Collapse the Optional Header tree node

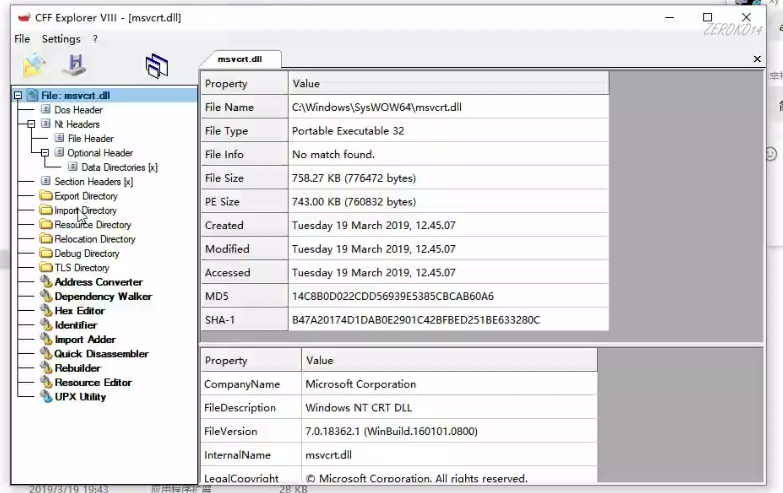coord(45,153)
